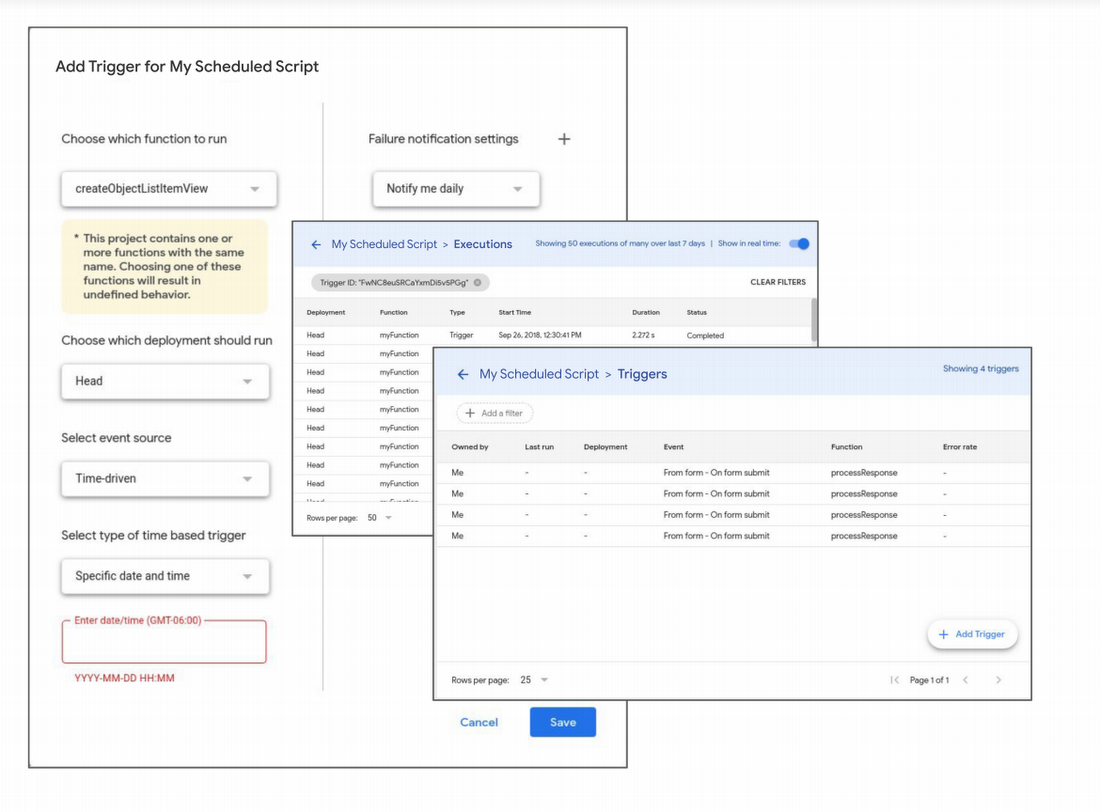Click the Add a filter chip
This screenshot has height=812, width=1100.
click(495, 413)
